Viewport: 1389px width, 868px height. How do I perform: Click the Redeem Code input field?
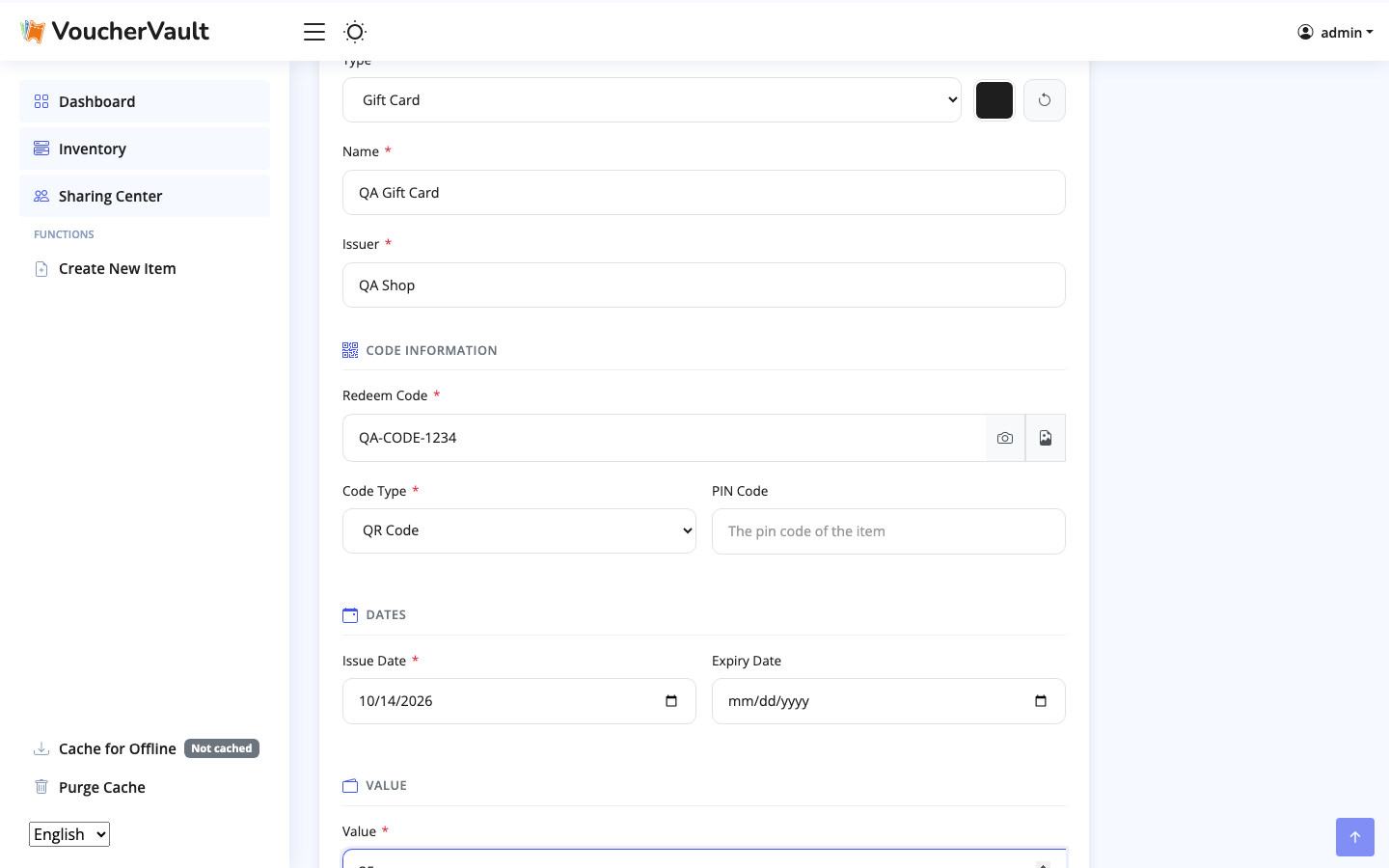[x=665, y=438]
